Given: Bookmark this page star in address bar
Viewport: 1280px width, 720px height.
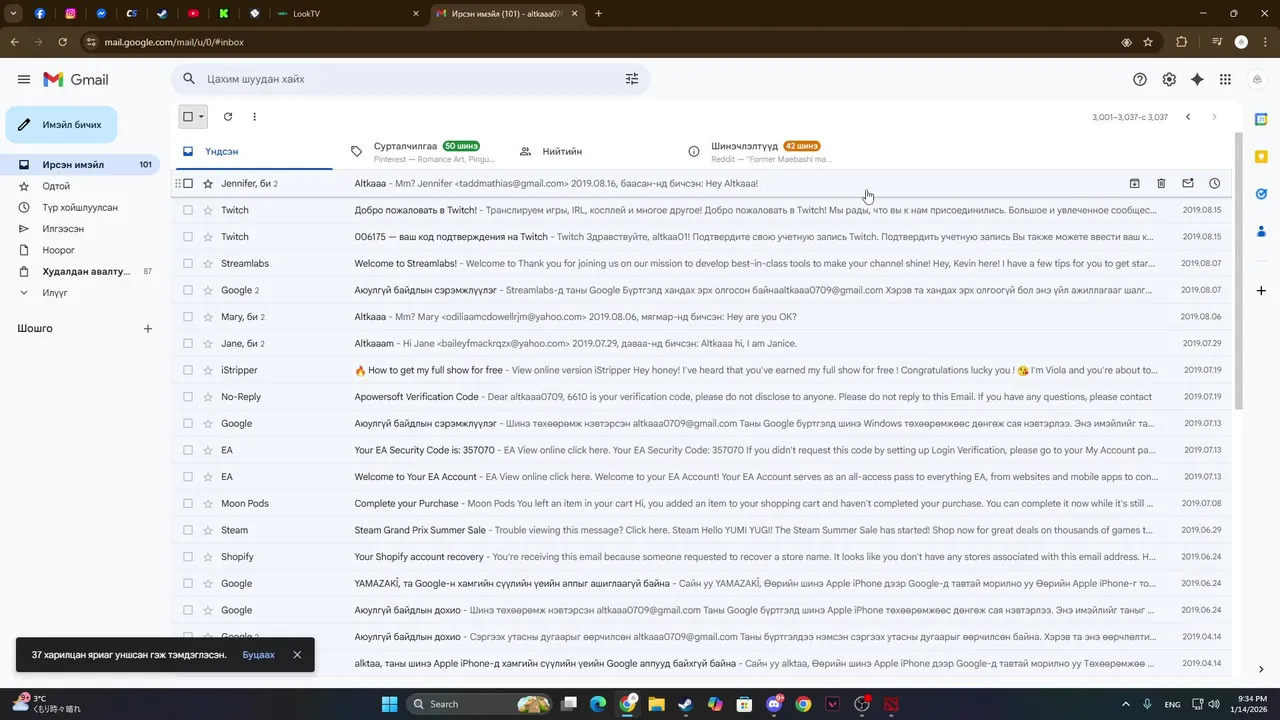Looking at the screenshot, I should 1148,42.
